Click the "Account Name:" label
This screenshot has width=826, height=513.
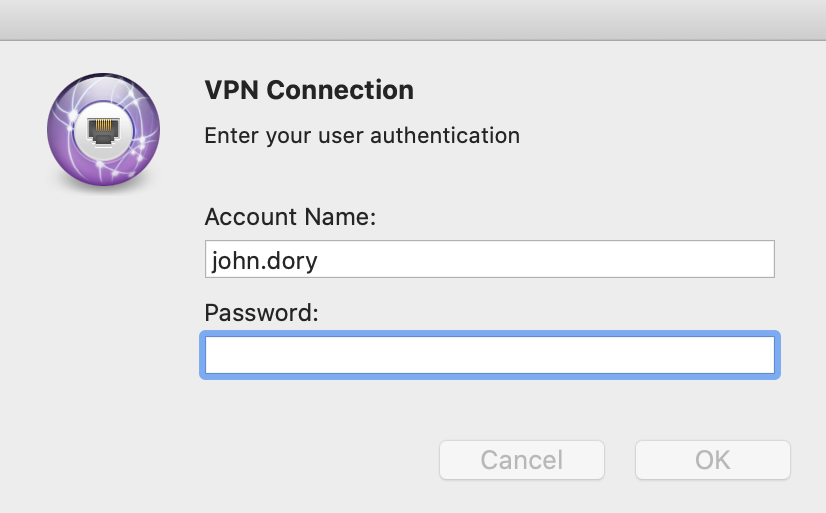tap(290, 217)
